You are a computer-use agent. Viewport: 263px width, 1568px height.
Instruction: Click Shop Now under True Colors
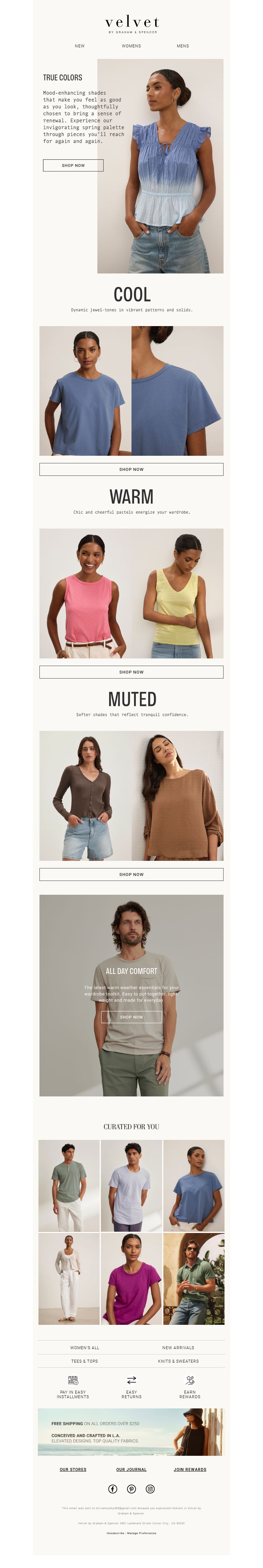click(73, 166)
